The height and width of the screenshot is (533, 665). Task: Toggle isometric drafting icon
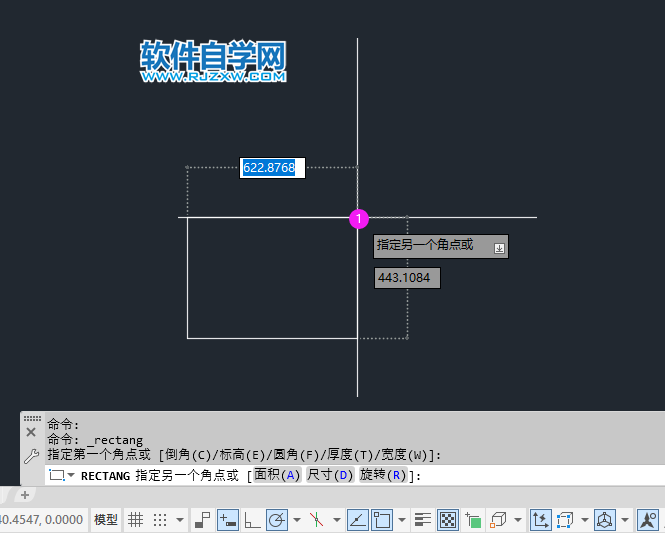(x=316, y=519)
